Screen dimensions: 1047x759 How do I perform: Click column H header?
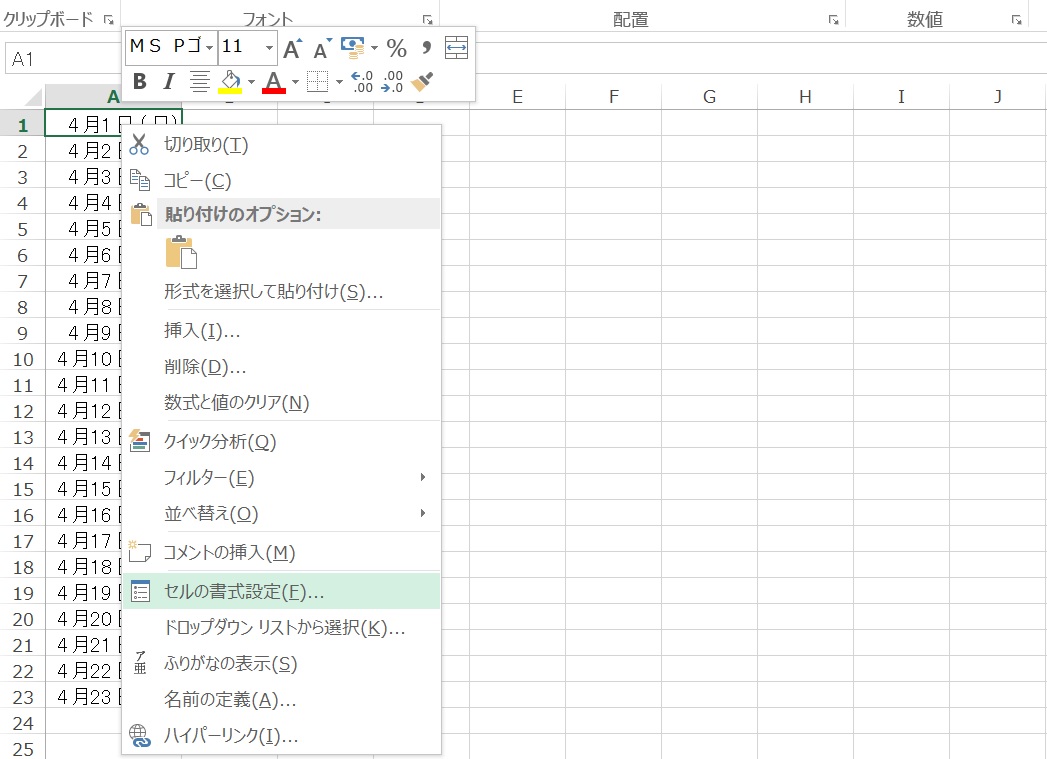(805, 96)
